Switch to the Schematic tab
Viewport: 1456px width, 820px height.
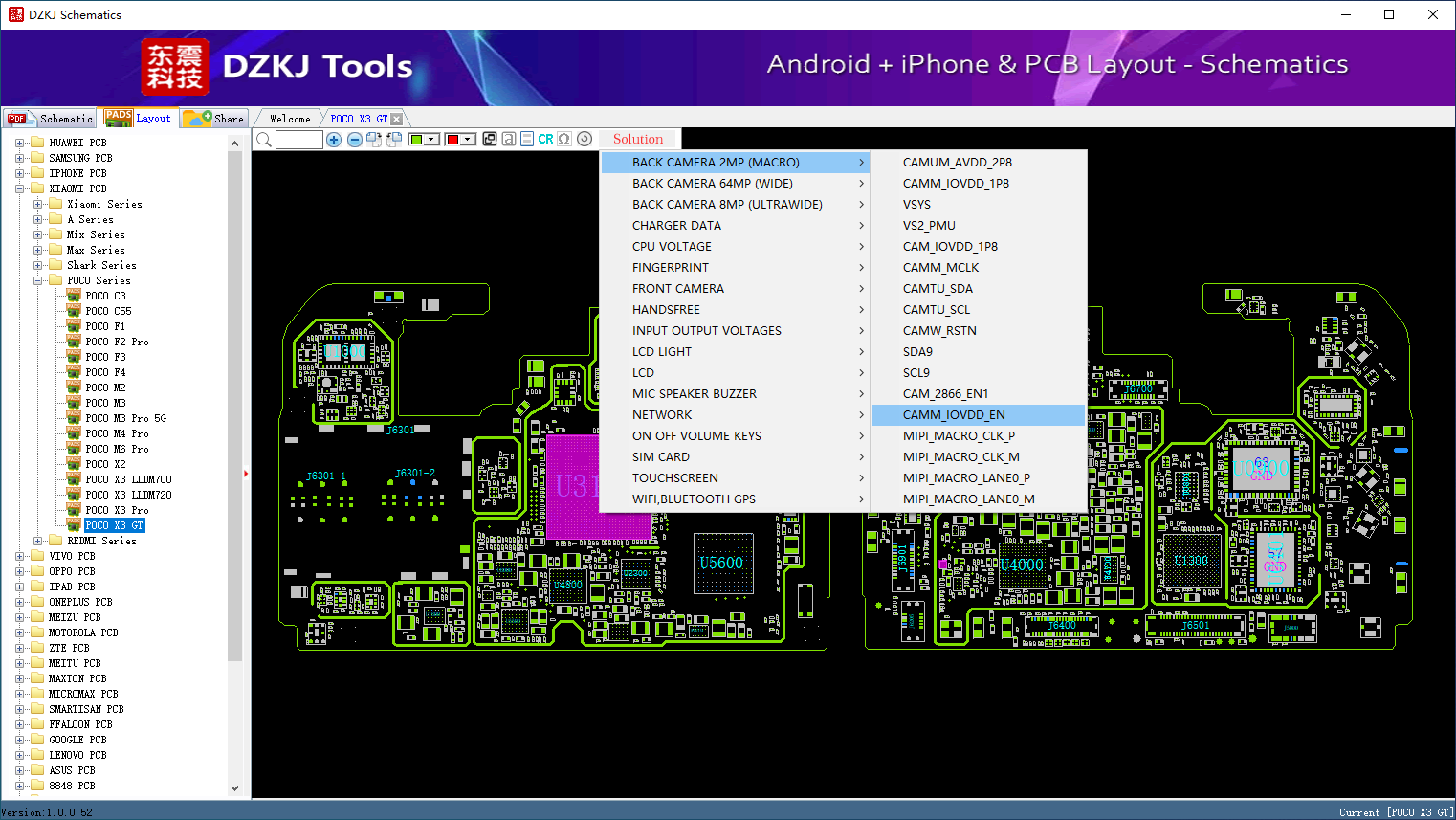pyautogui.click(x=50, y=119)
